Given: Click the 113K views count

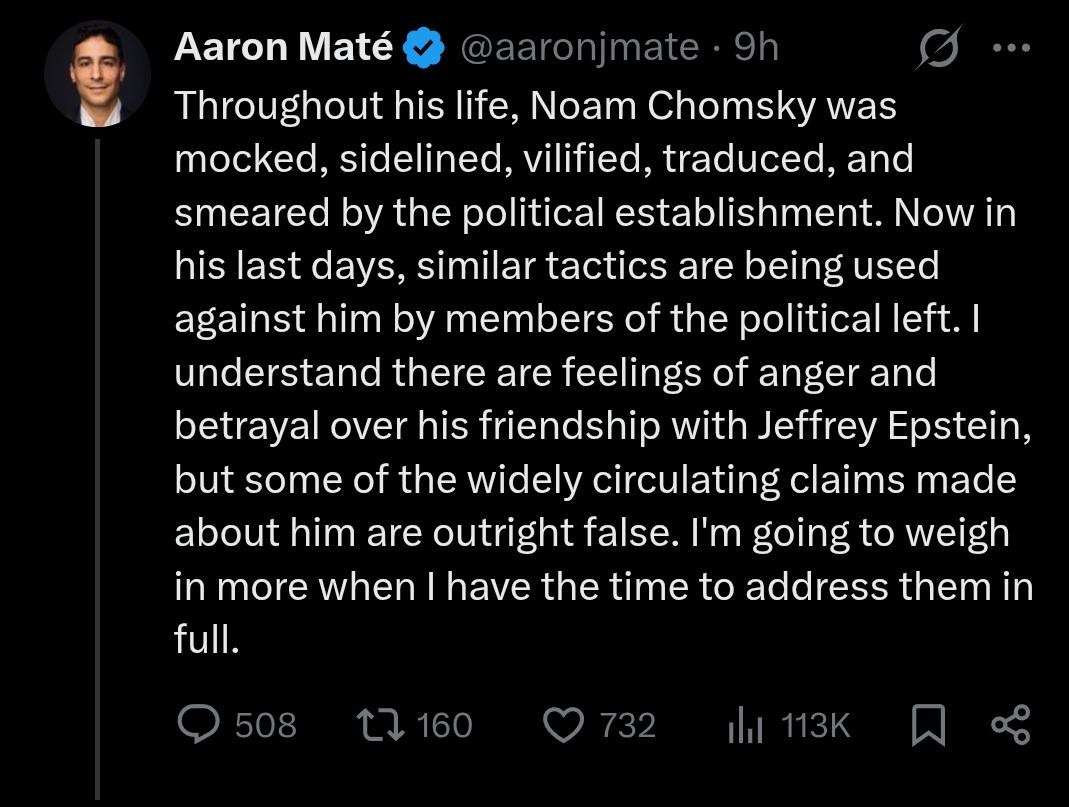Looking at the screenshot, I should pos(815,725).
